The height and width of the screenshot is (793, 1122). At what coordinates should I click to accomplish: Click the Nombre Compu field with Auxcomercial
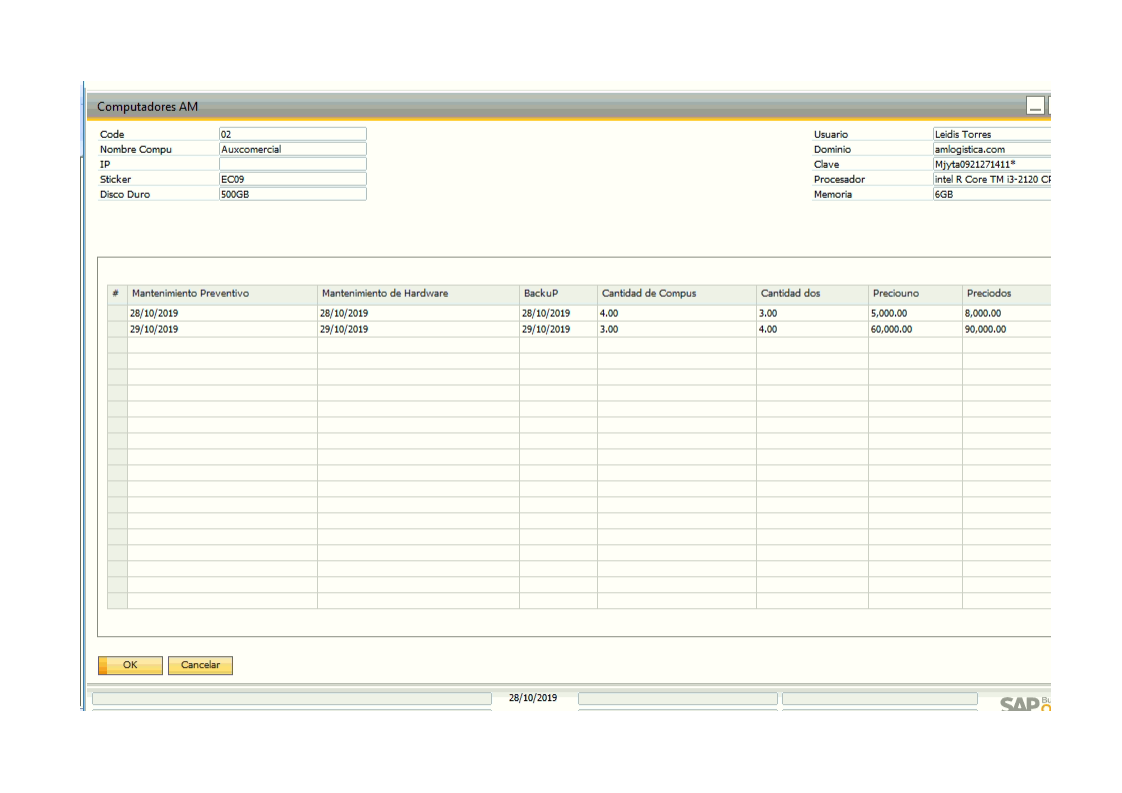(x=293, y=149)
